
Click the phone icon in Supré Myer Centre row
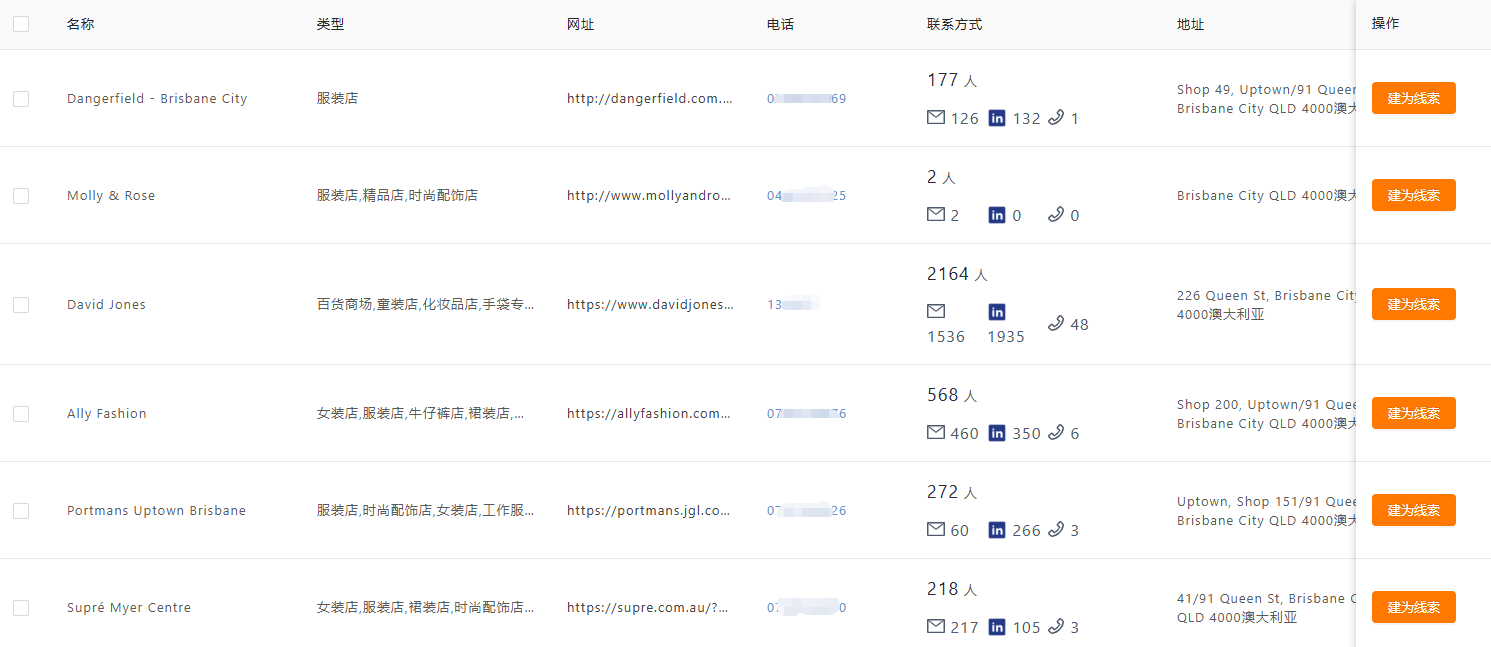(x=1056, y=627)
